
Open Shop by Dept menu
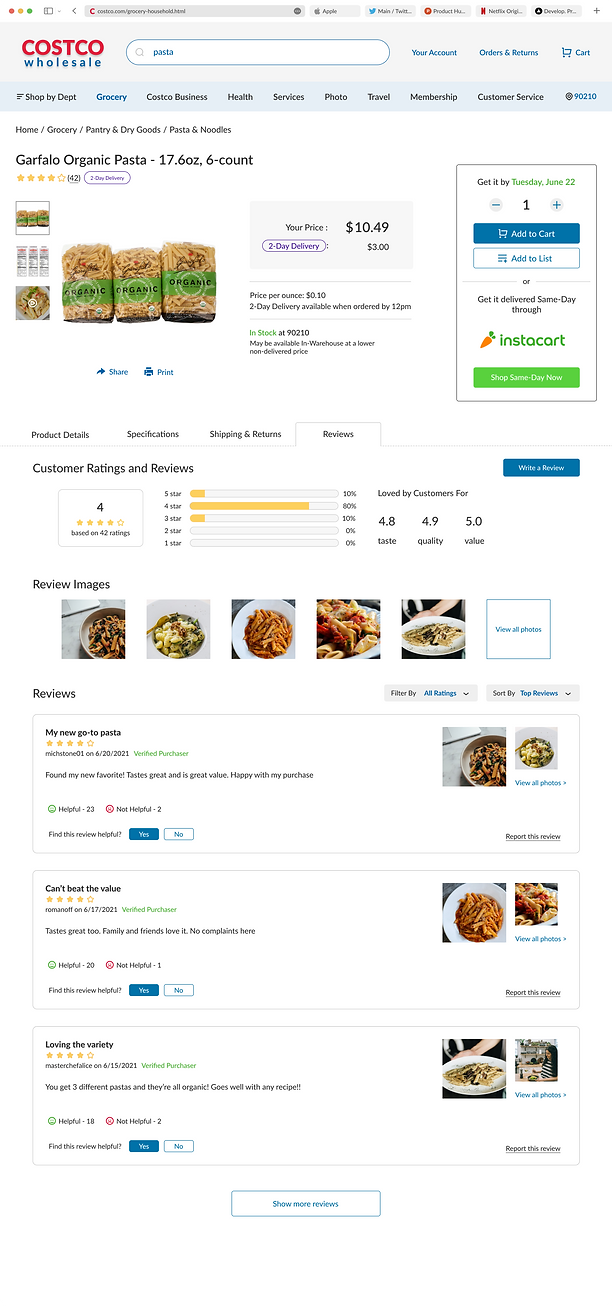point(47,97)
